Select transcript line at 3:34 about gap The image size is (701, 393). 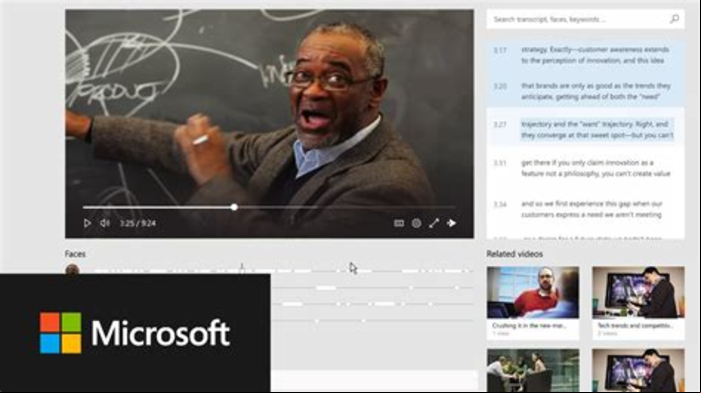585,209
